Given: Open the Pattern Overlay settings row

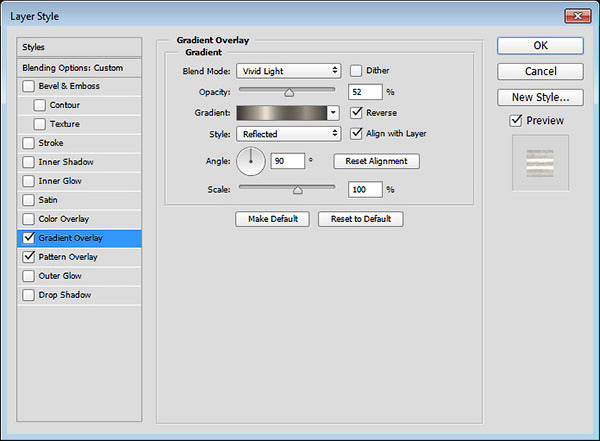Looking at the screenshot, I should click(79, 257).
